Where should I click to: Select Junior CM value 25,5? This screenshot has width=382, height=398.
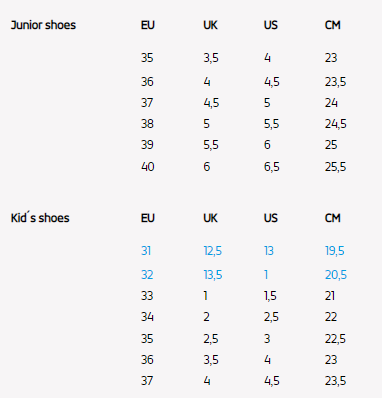coord(336,167)
